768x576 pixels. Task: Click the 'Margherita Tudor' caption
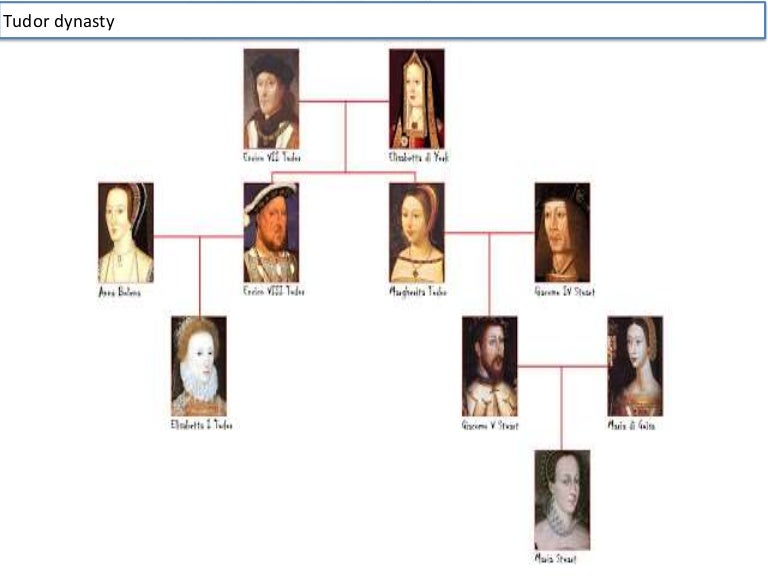click(418, 291)
